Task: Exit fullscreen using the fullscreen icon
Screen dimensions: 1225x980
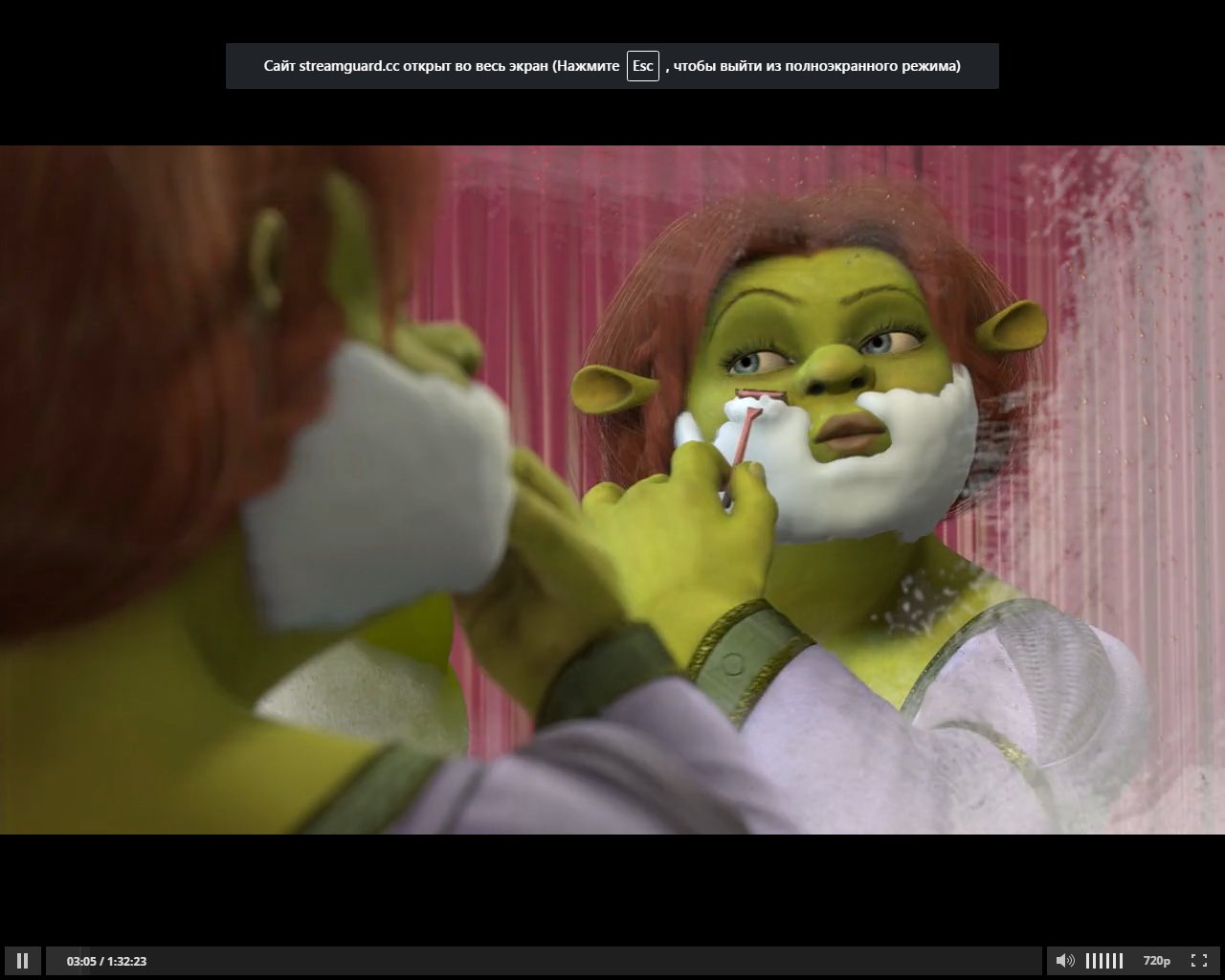Action: 1198,961
